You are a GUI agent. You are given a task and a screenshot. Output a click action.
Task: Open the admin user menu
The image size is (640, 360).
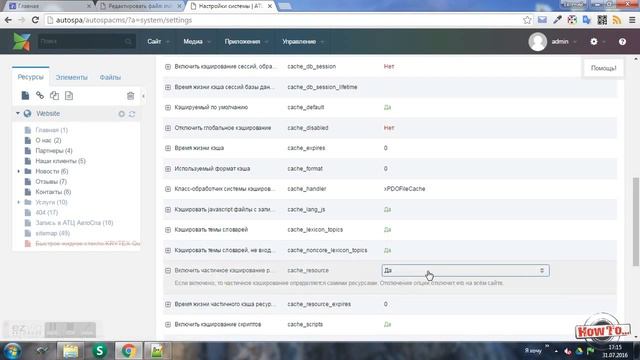click(563, 42)
